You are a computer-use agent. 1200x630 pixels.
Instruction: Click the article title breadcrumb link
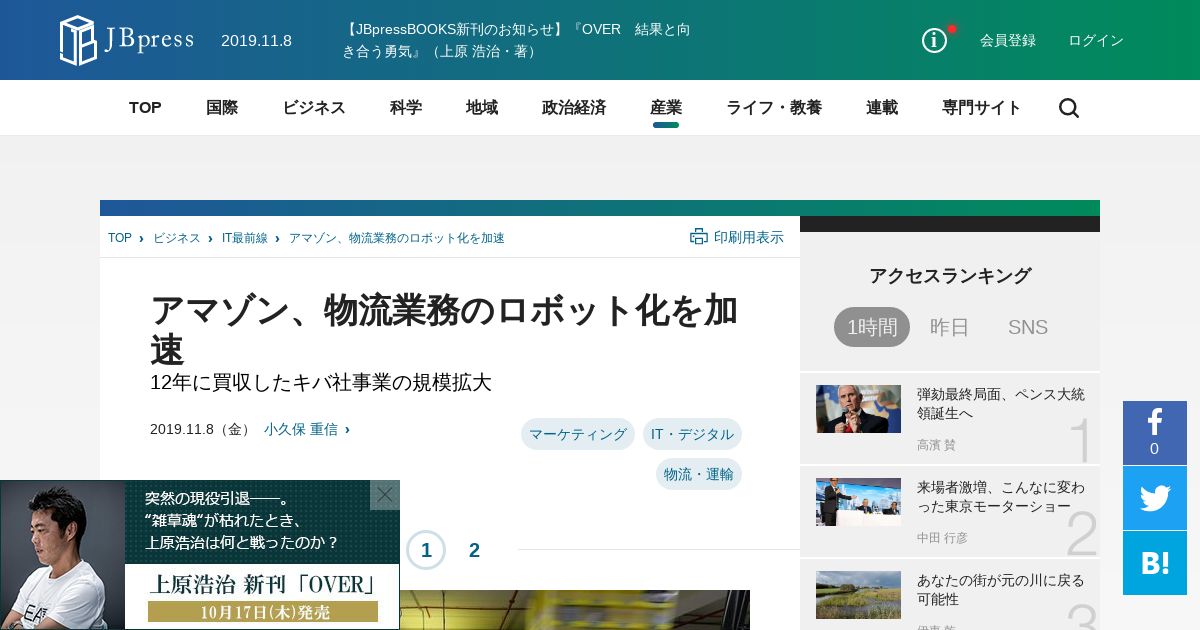[x=397, y=238]
